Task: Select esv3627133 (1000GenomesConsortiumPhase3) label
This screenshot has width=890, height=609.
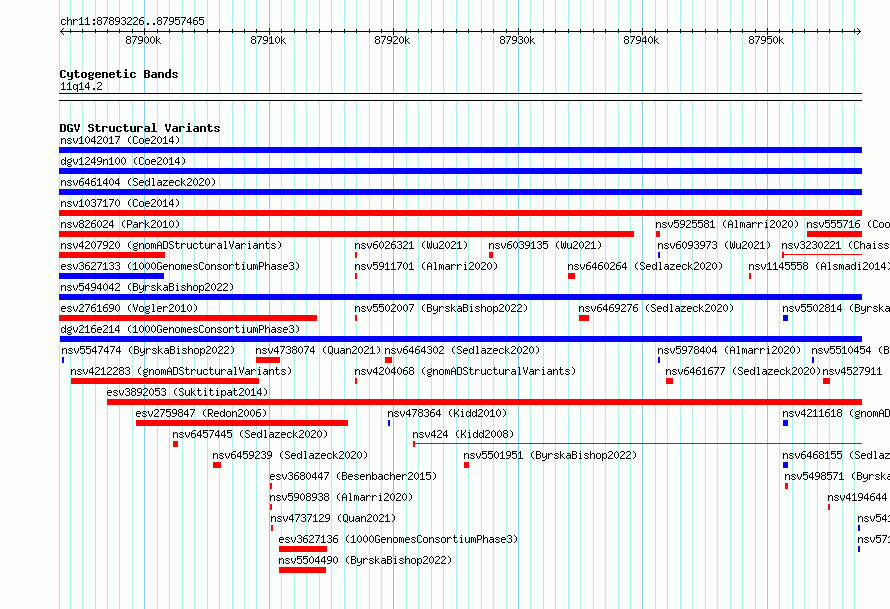Action: tap(180, 266)
